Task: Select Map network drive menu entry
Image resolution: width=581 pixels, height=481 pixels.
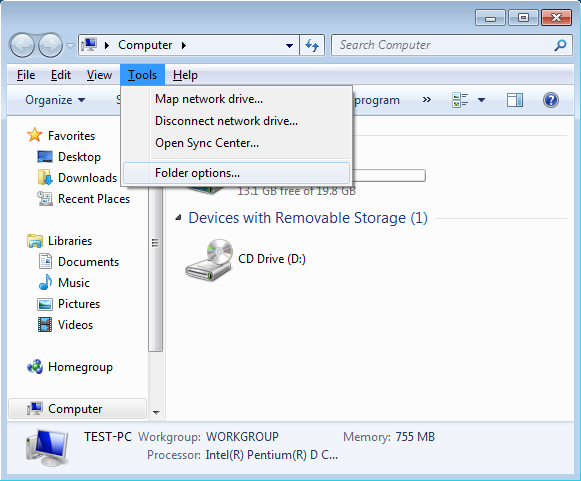Action: click(236, 99)
